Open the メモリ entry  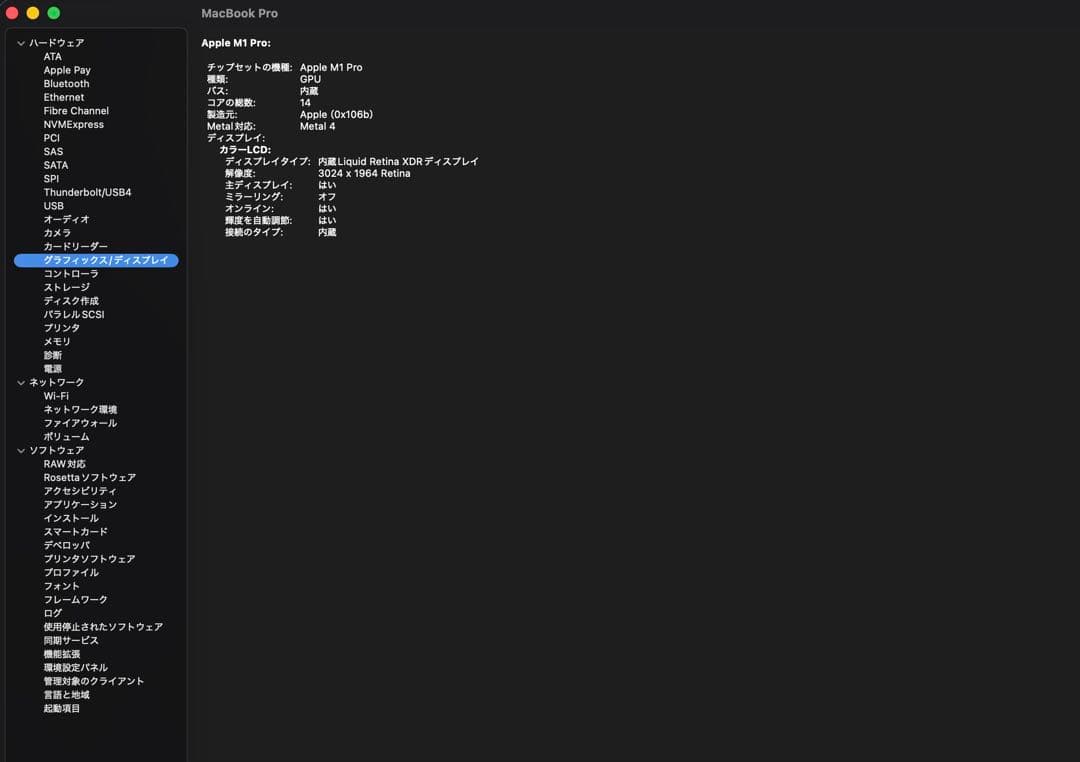[57, 341]
